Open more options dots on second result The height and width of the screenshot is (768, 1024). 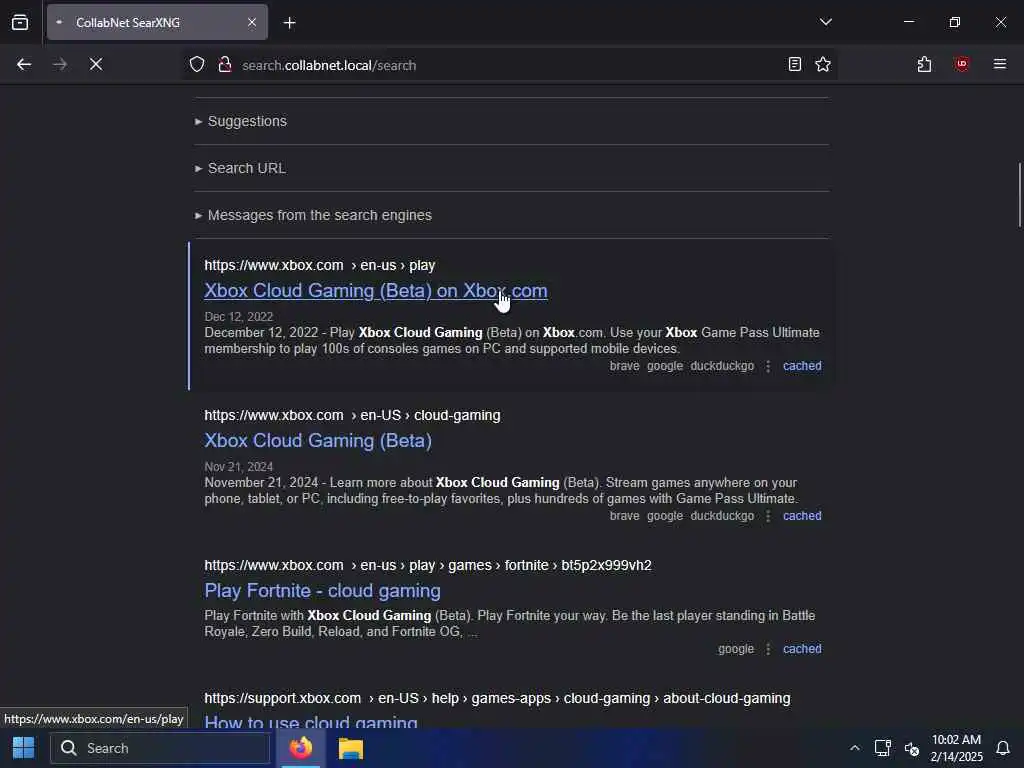coord(768,517)
